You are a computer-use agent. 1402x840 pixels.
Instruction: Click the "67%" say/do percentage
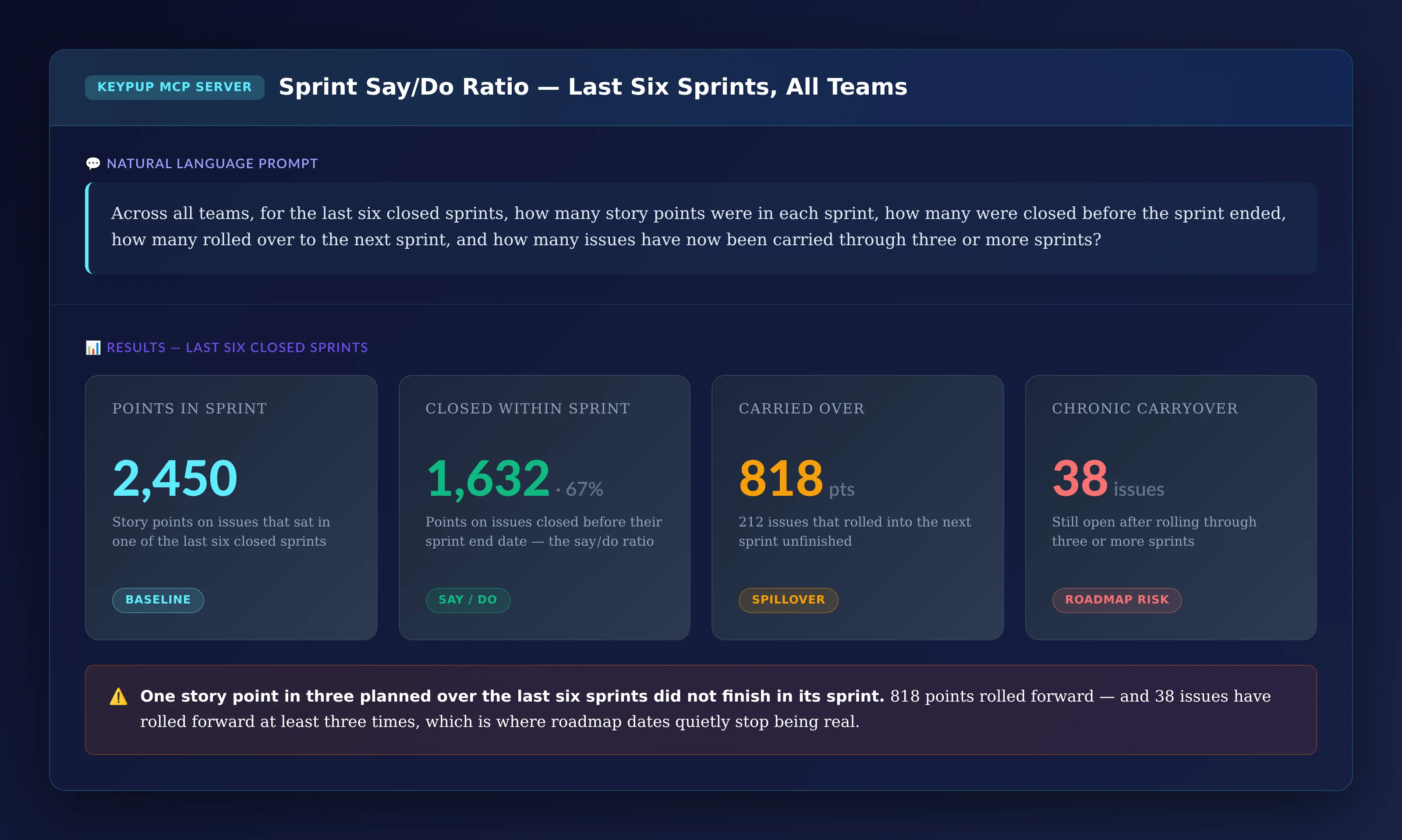click(584, 489)
